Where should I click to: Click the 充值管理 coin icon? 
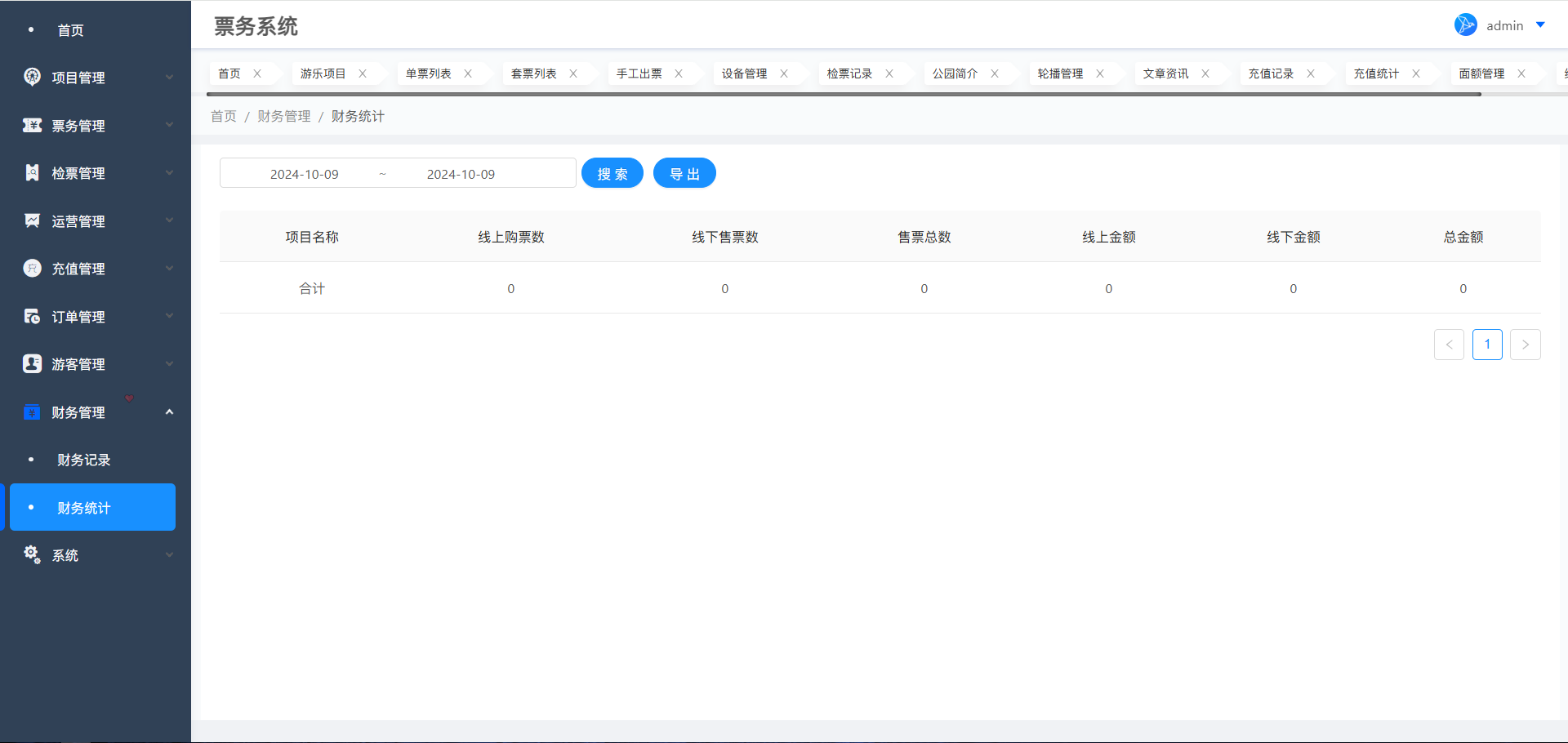point(32,268)
